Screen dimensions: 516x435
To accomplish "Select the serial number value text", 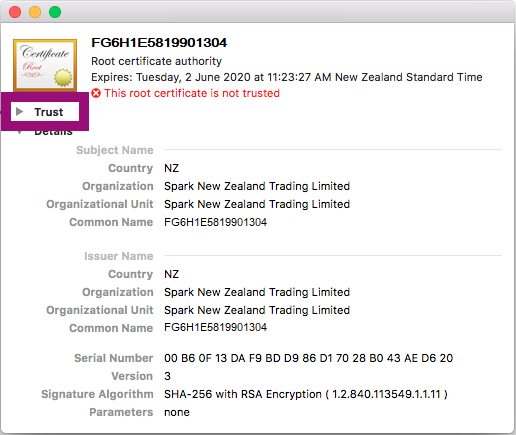I will tap(308, 358).
